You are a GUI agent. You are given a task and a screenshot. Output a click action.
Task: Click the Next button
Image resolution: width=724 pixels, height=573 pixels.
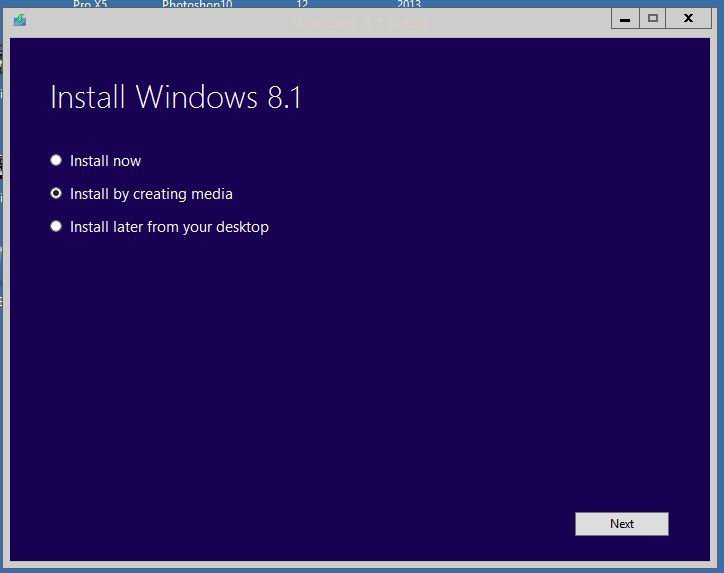[x=621, y=524]
